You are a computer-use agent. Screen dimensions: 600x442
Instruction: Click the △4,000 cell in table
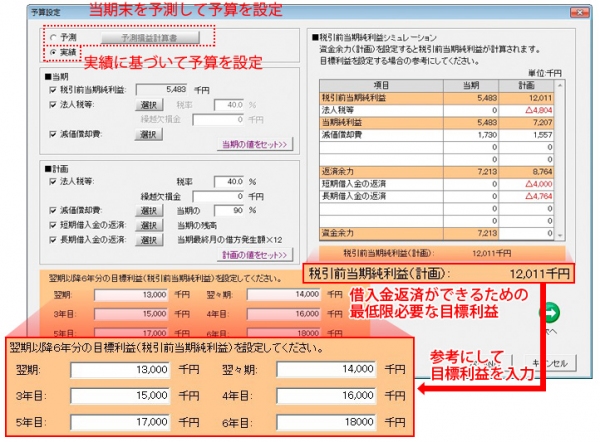(x=527, y=184)
